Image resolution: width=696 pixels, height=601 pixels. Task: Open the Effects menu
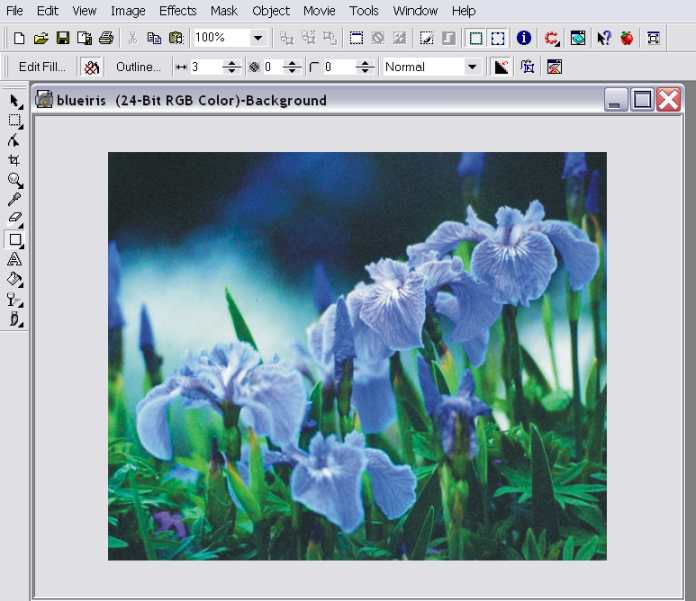pos(178,11)
